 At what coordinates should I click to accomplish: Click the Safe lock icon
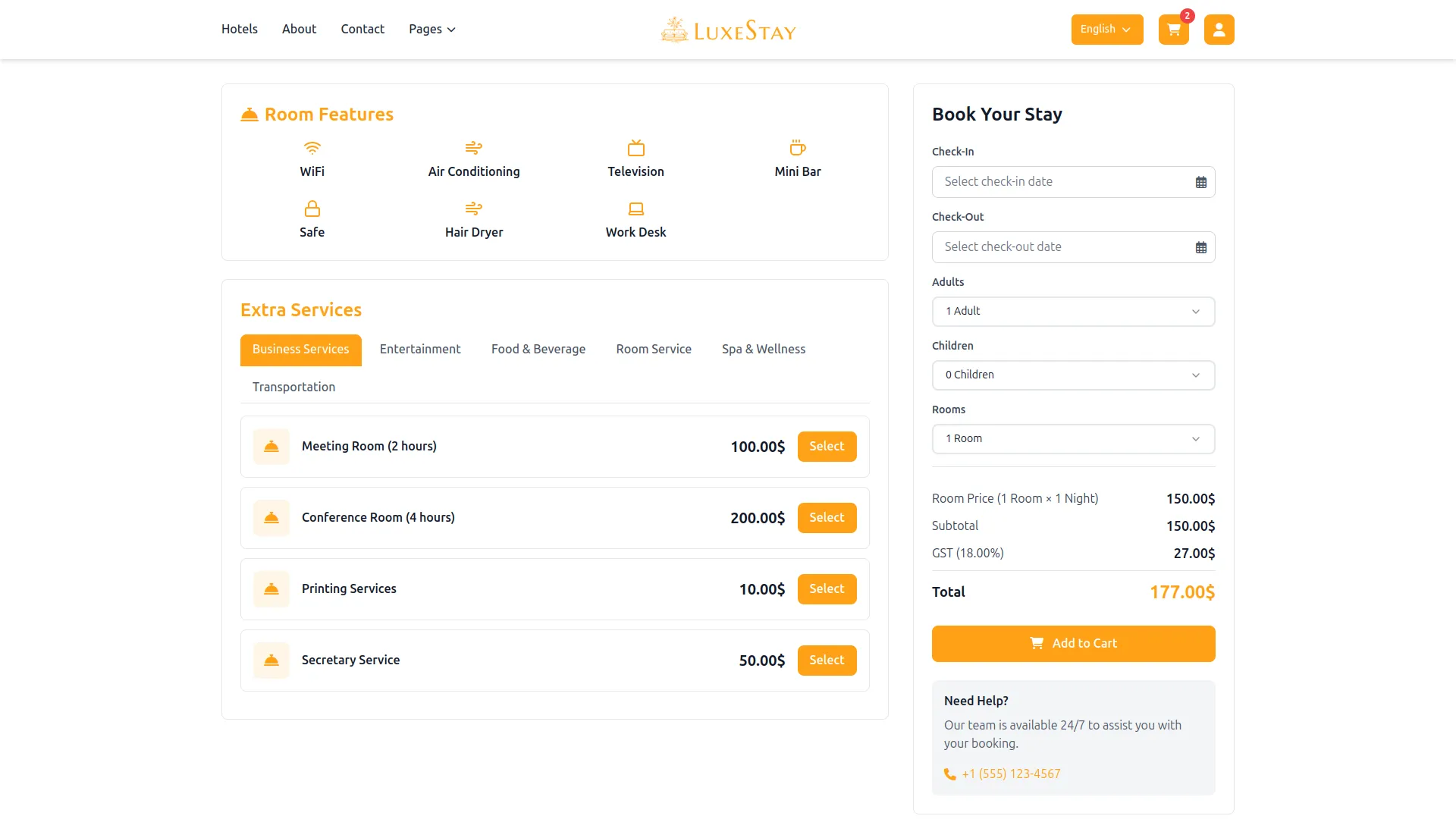click(312, 209)
